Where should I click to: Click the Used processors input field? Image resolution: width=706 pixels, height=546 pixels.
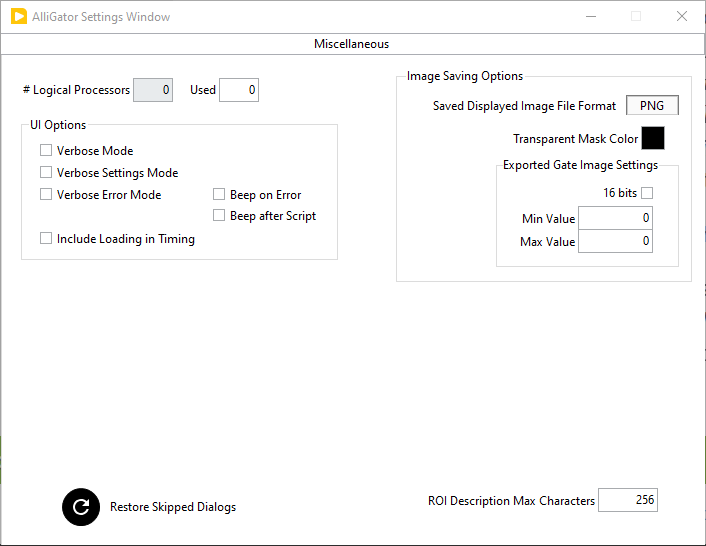239,90
